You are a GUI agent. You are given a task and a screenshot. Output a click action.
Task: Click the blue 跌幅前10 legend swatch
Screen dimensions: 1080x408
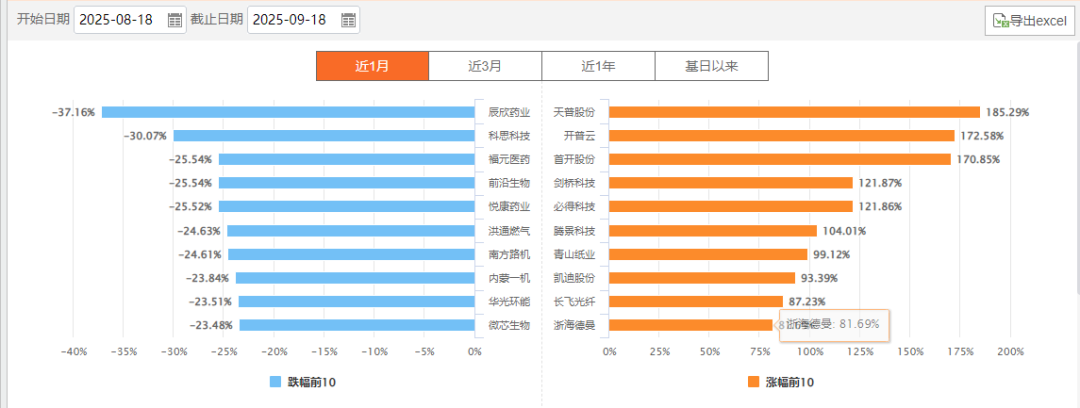277,382
